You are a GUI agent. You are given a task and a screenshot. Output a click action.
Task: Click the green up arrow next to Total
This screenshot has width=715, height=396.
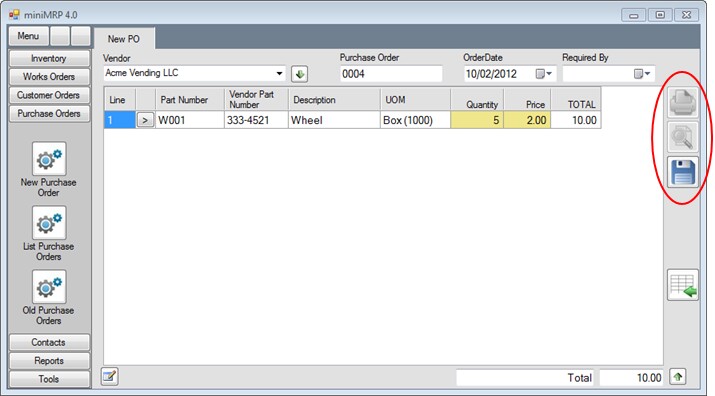678,377
